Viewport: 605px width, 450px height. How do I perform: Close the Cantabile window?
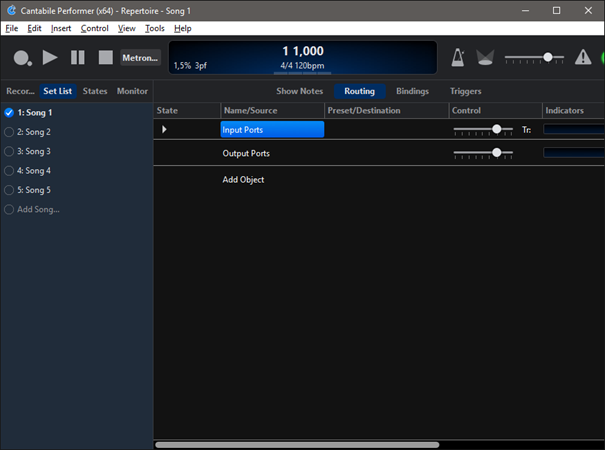[x=588, y=11]
